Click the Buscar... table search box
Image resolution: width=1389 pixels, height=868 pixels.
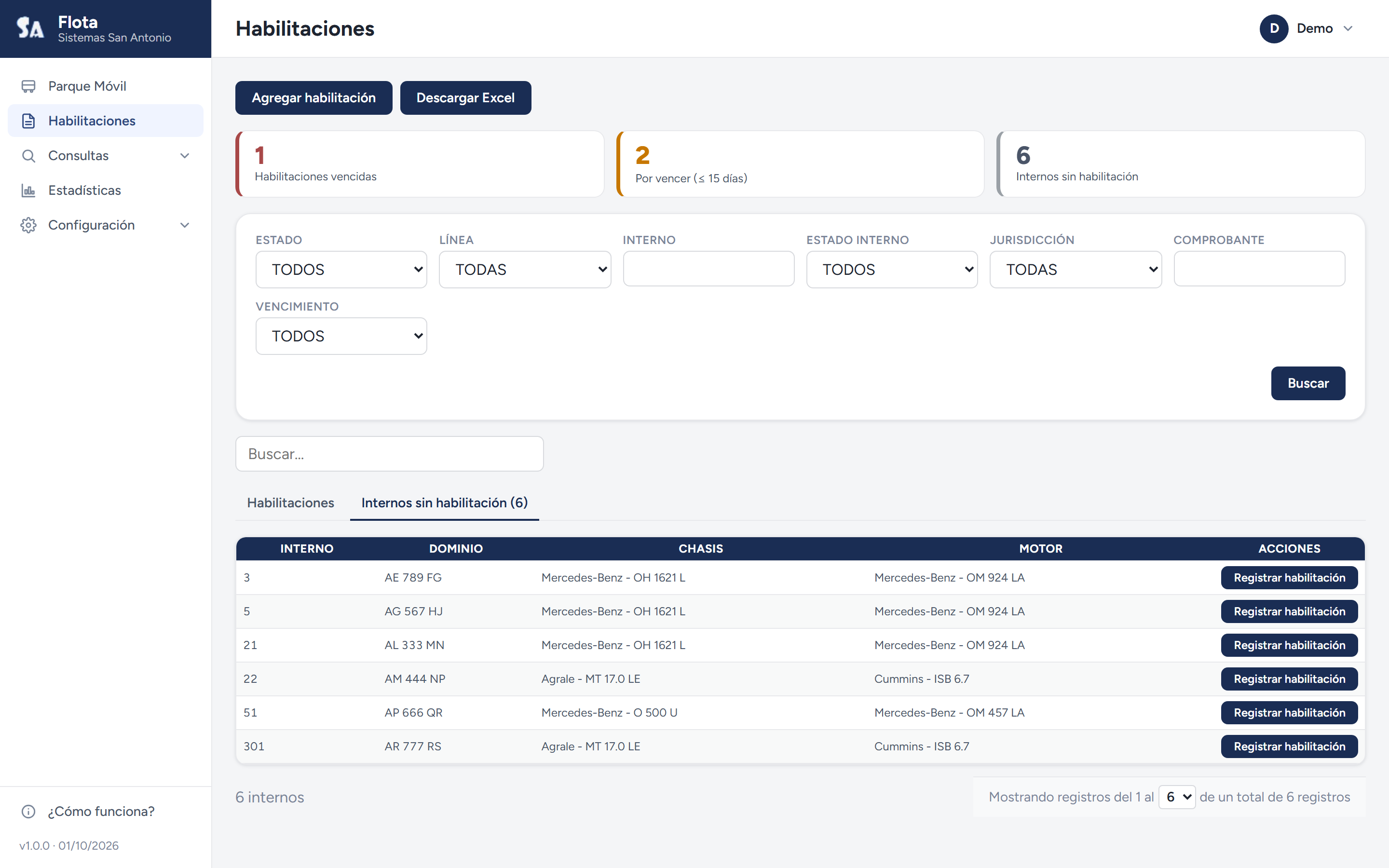[x=389, y=453]
